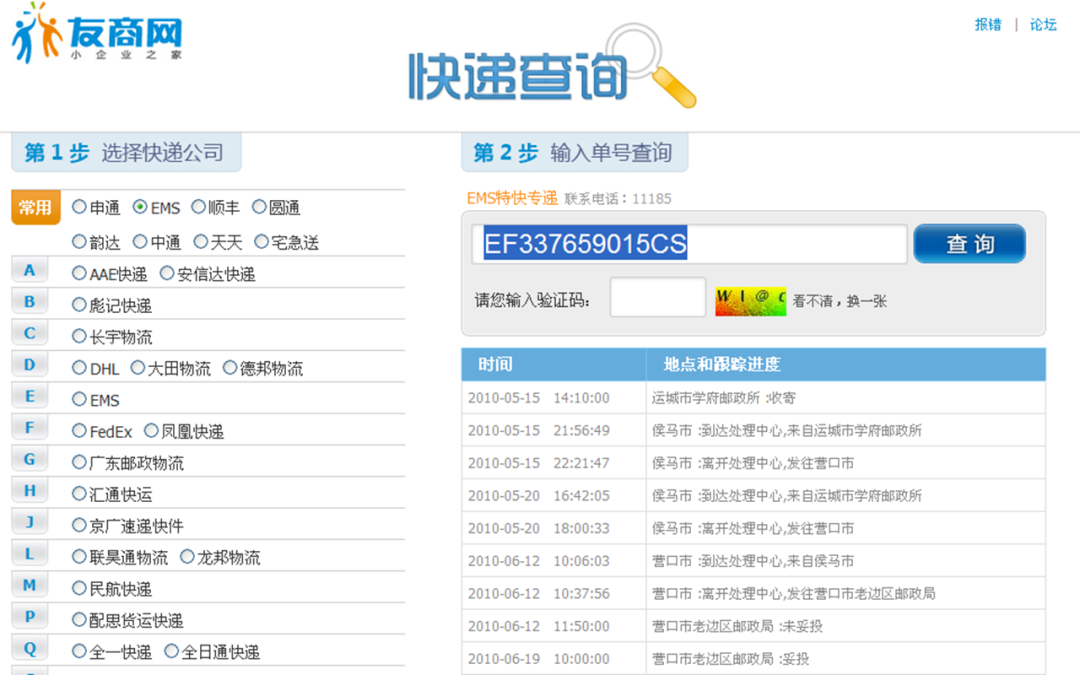
Task: Choose 安信达快递 radio button
Action: (167, 273)
